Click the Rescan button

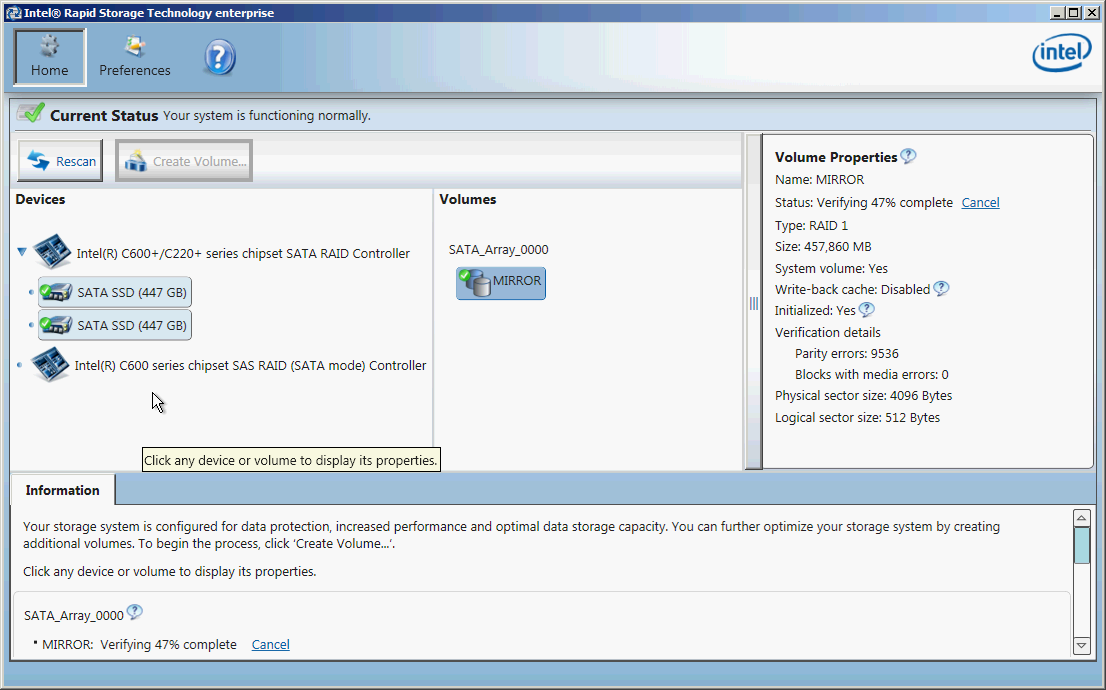tap(61, 161)
